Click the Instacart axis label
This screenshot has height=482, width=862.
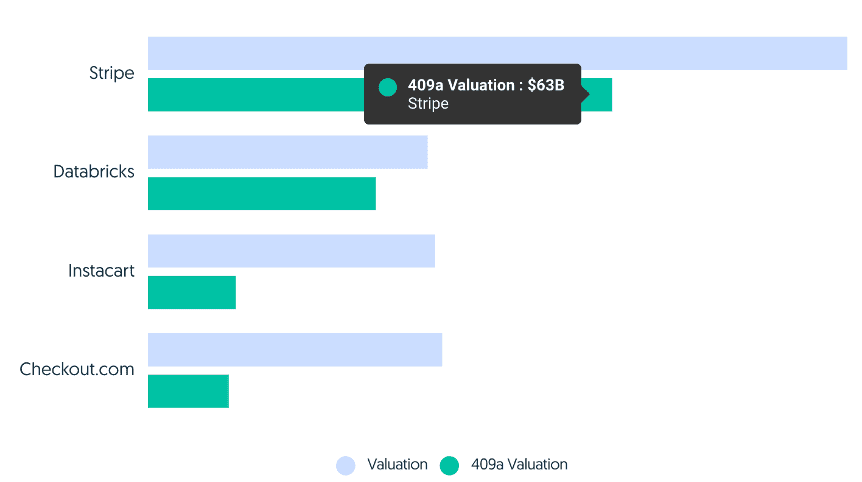[x=101, y=270]
